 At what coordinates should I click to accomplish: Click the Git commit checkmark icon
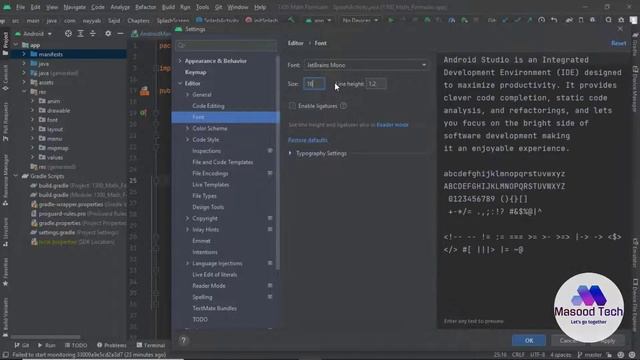click(517, 20)
